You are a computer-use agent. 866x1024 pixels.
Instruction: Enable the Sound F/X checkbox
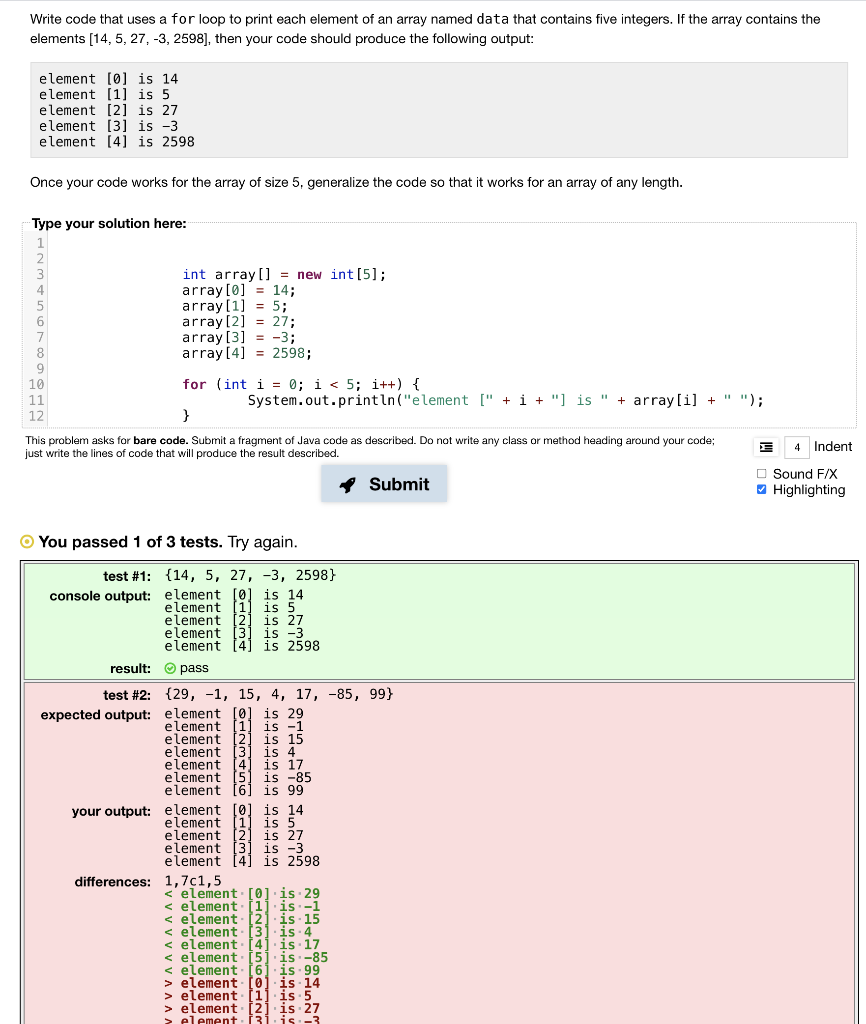pyautogui.click(x=761, y=473)
